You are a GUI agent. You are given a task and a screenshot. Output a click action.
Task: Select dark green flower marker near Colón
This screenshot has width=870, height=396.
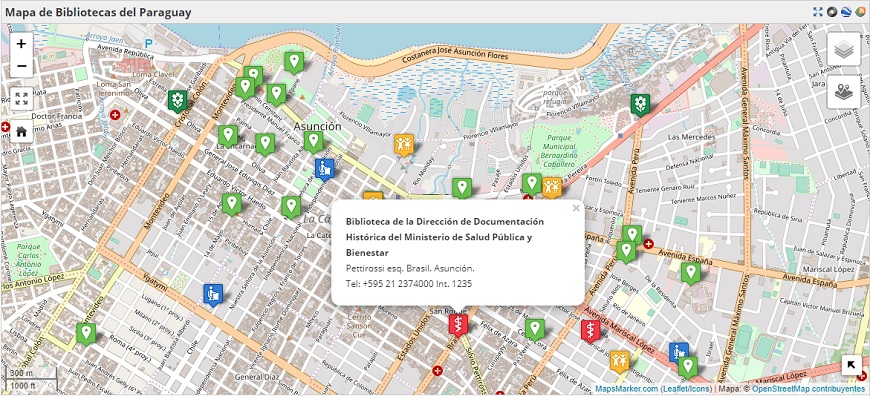click(x=178, y=101)
